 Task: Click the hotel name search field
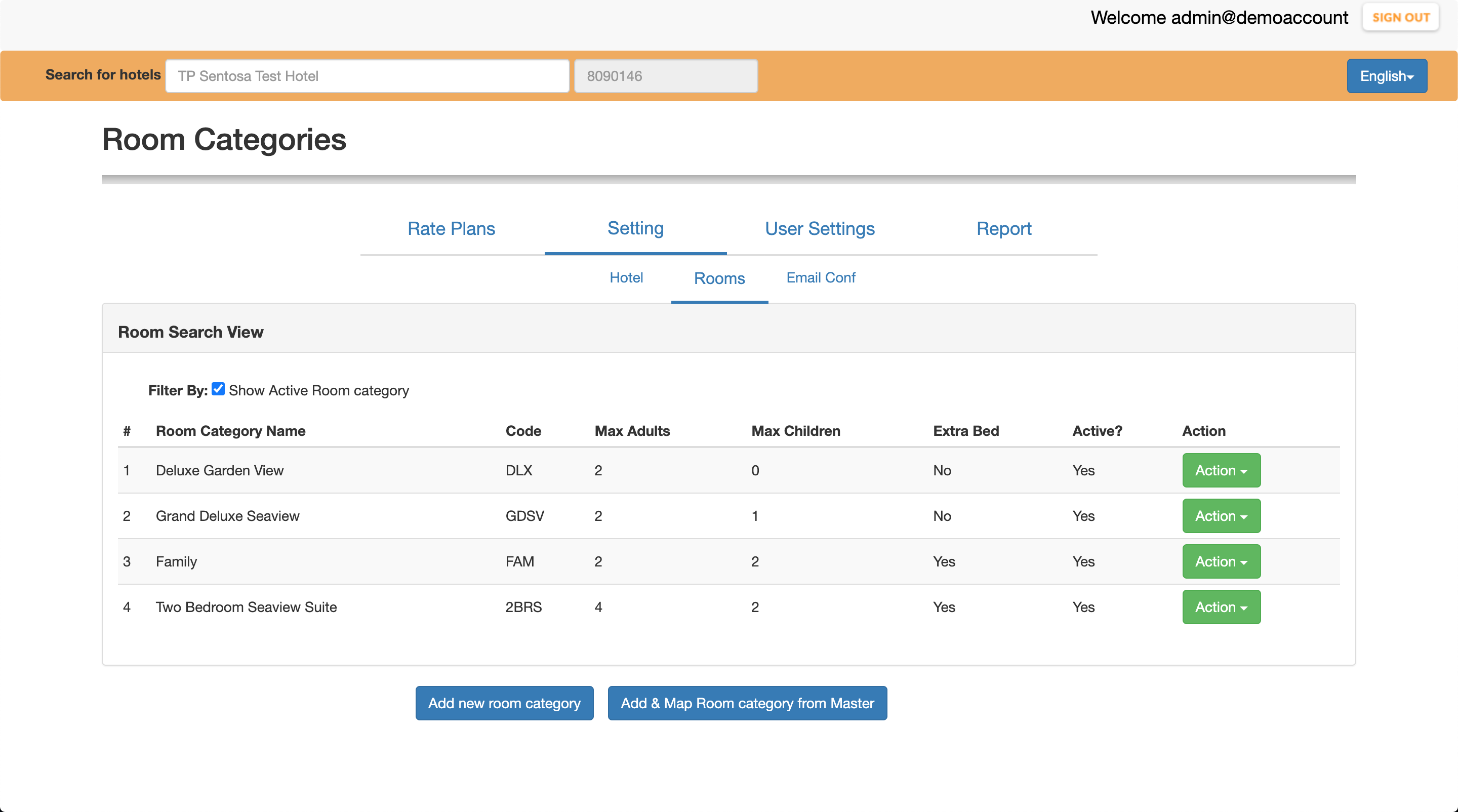367,76
